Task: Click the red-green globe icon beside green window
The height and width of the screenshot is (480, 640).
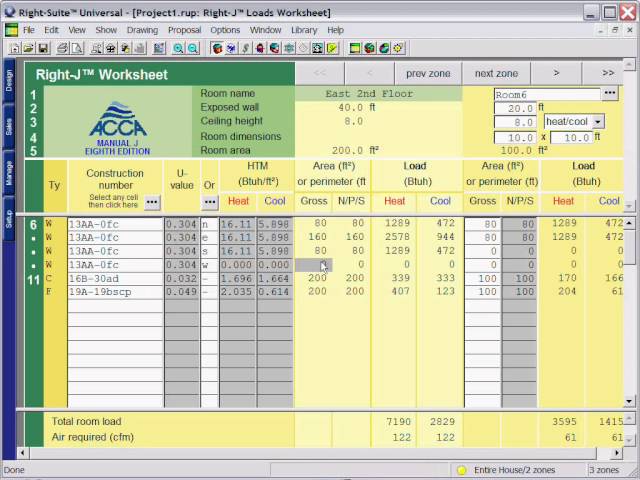Action: coord(369,48)
